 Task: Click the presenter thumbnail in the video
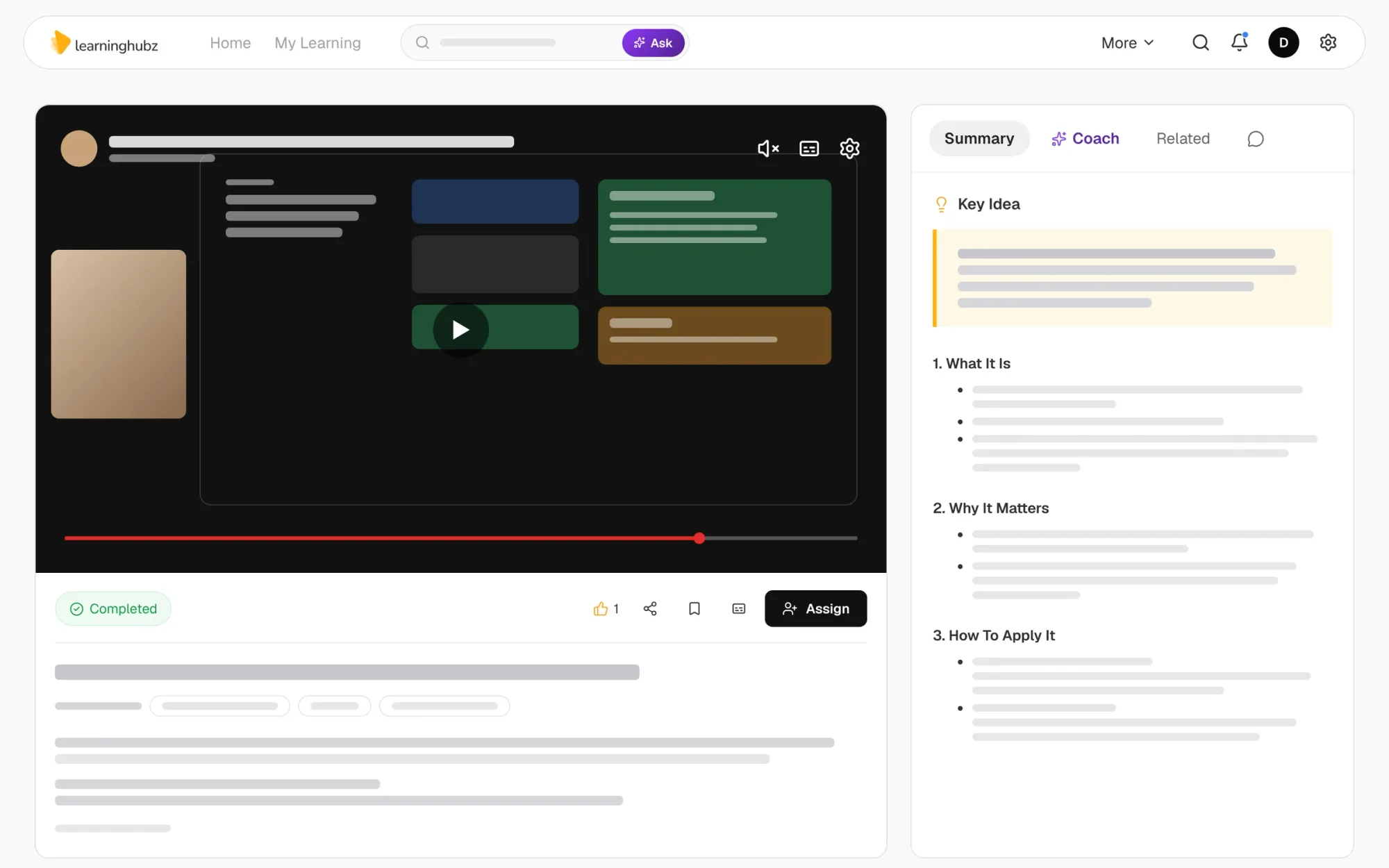119,334
